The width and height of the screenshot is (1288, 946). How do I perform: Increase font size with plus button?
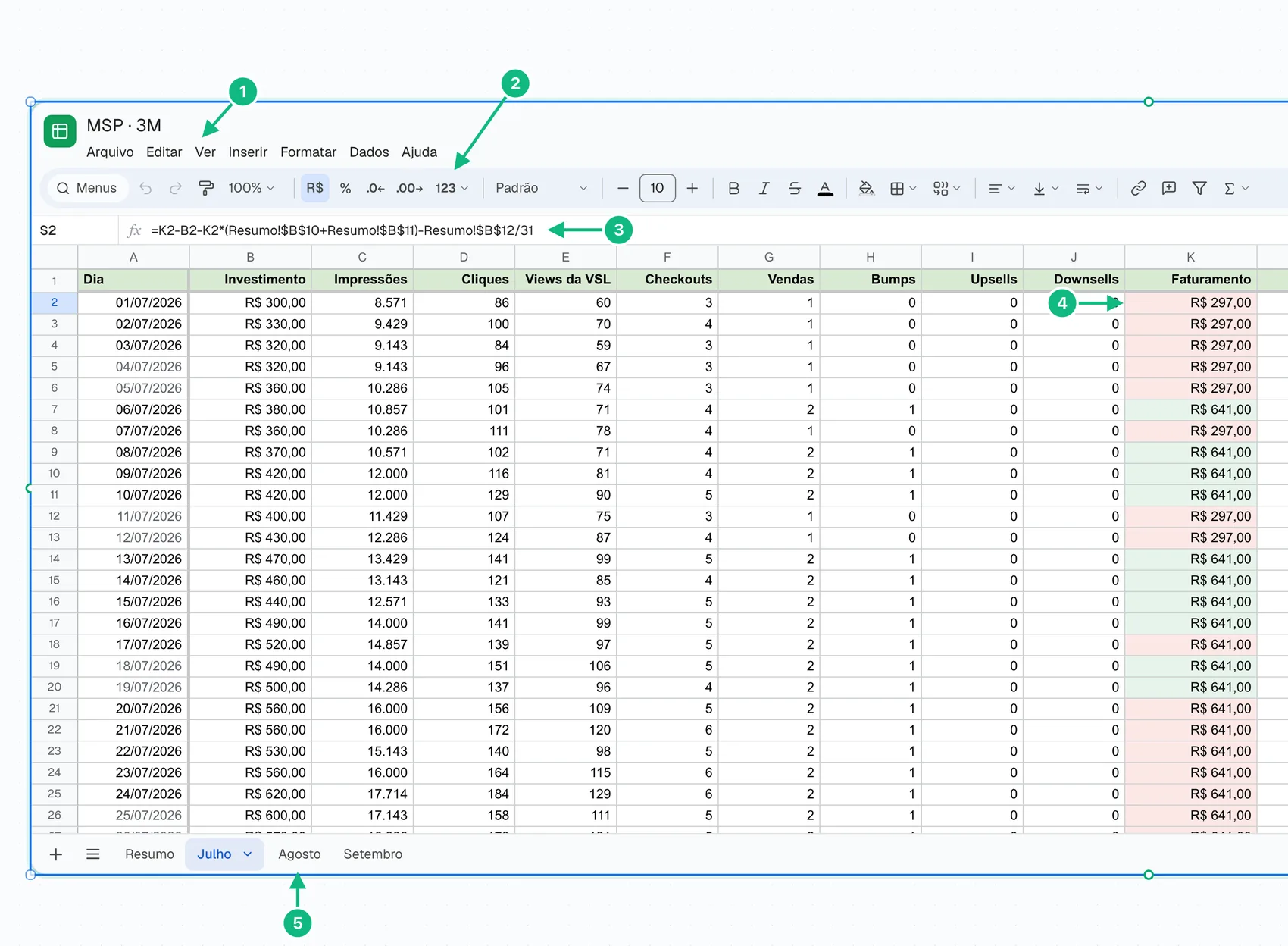692,188
